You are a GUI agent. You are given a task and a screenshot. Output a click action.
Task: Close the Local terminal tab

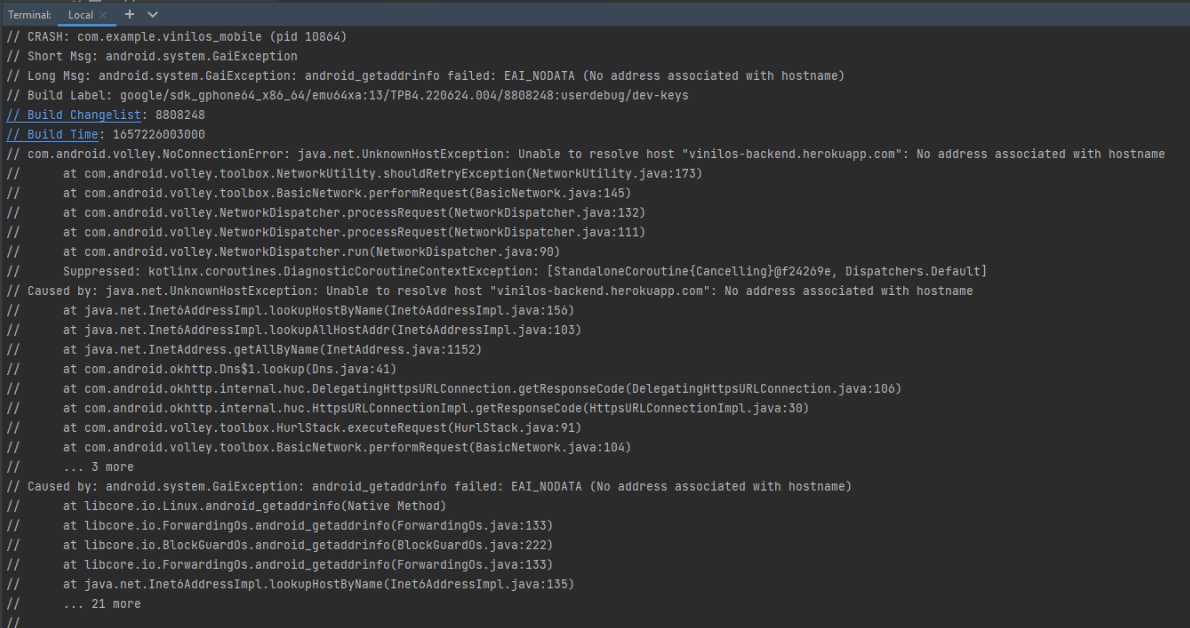(104, 14)
